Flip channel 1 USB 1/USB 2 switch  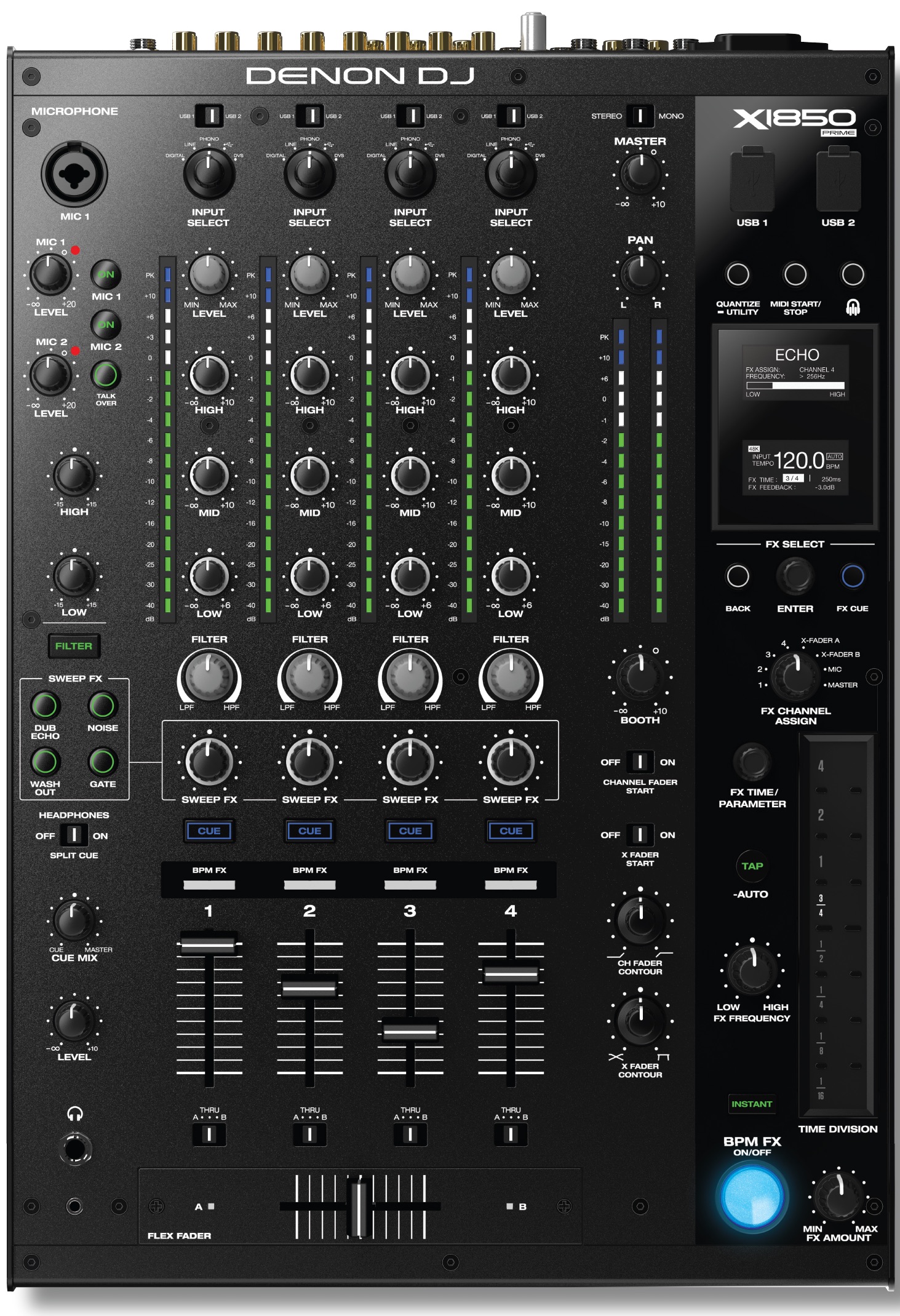[x=209, y=116]
